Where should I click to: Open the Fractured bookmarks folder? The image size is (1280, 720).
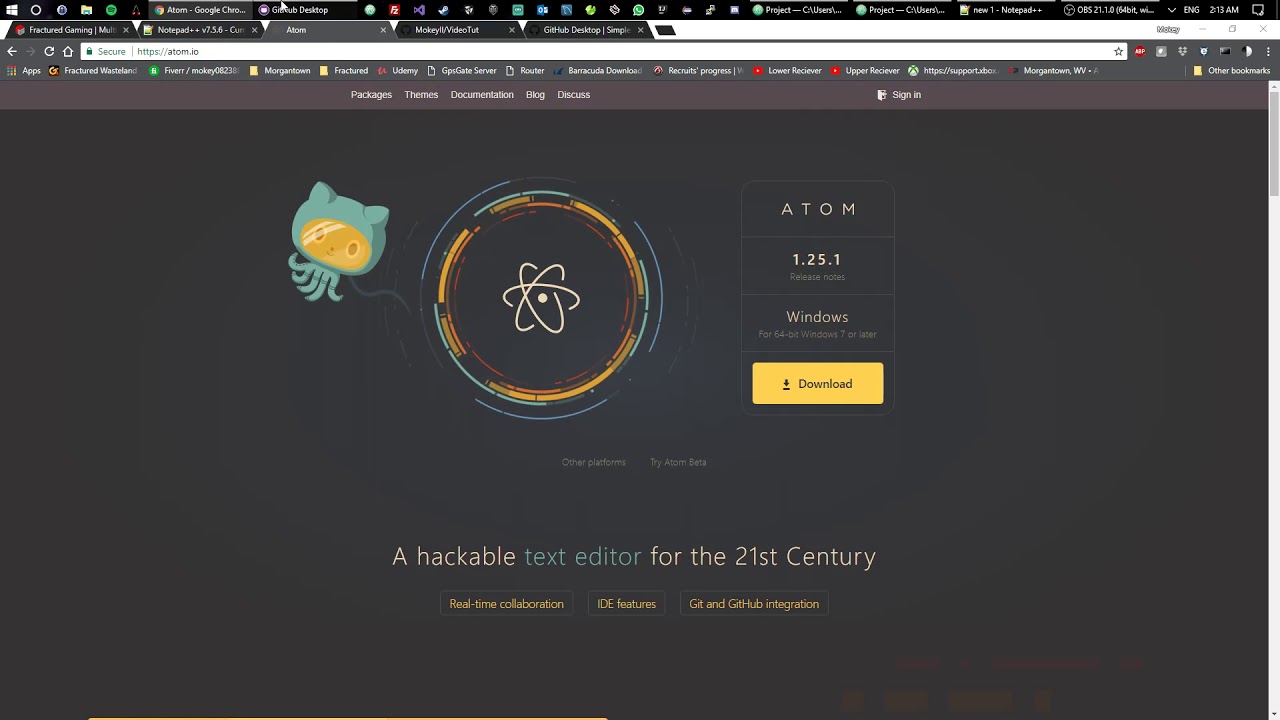point(343,71)
